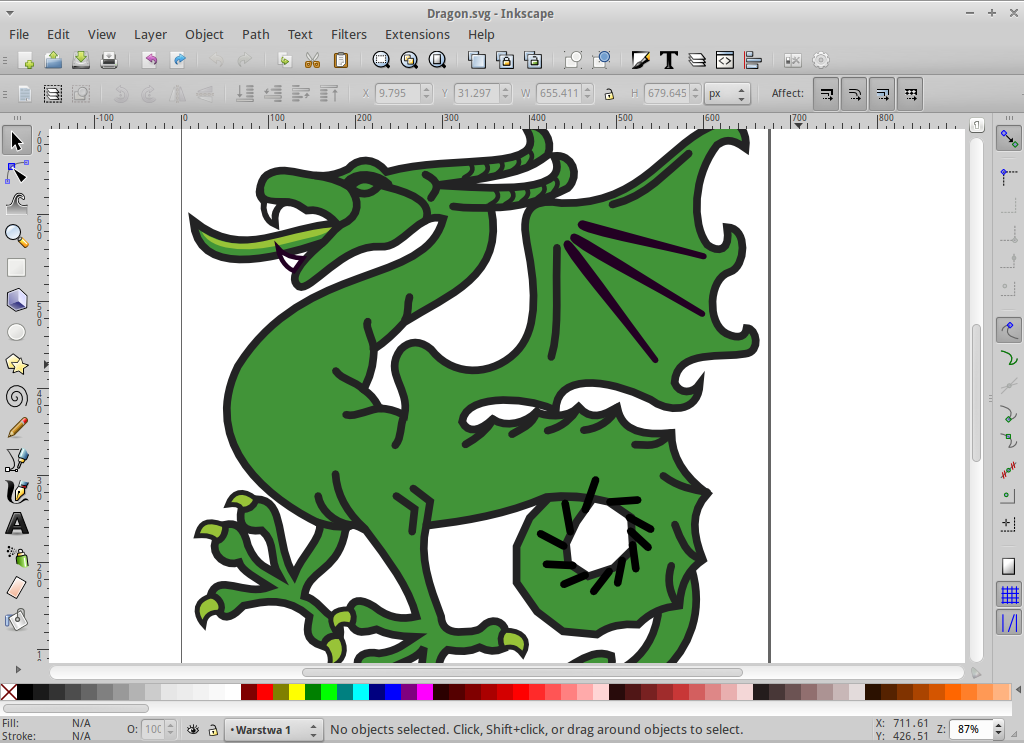Select the Pencil freehand tool
This screenshot has width=1024, height=743.
coord(16,428)
